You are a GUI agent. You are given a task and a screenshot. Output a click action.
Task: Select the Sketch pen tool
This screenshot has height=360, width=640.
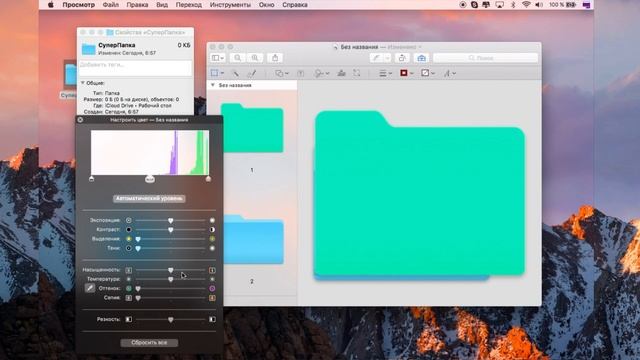252,73
